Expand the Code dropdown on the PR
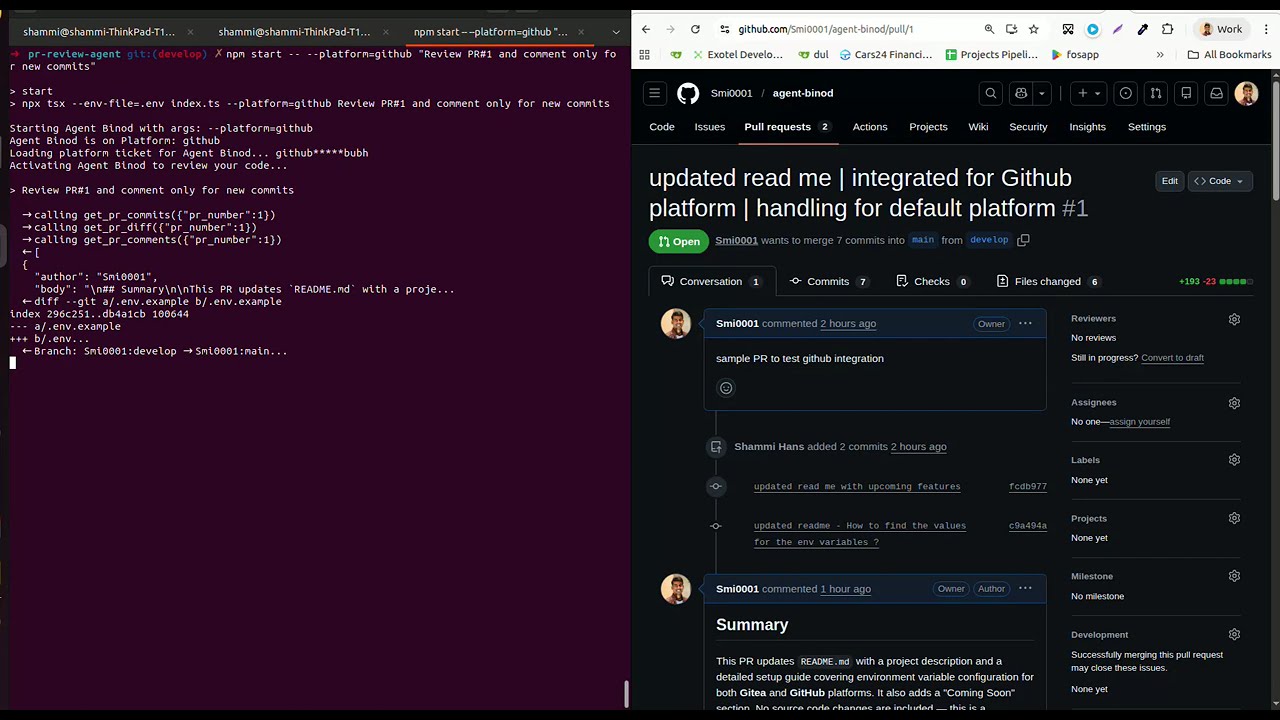This screenshot has width=1280, height=720. pyautogui.click(x=1218, y=181)
